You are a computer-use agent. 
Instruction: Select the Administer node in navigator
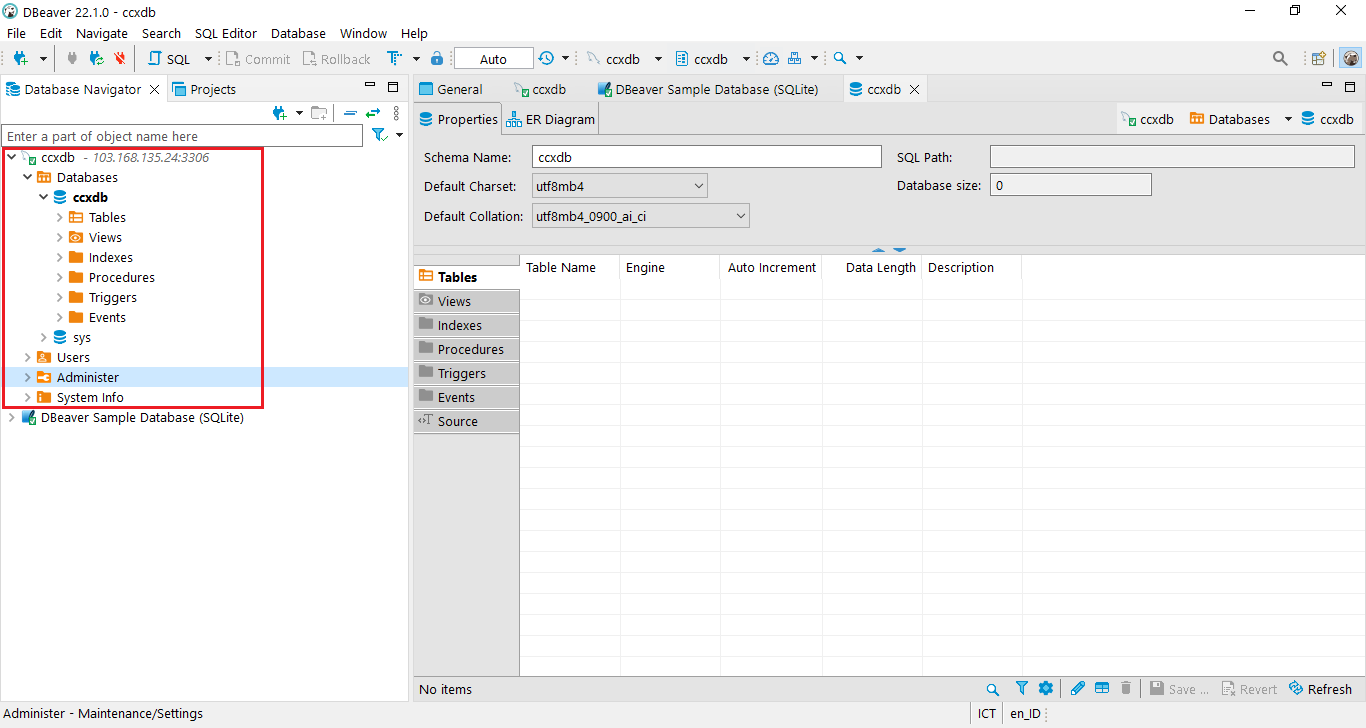(88, 377)
